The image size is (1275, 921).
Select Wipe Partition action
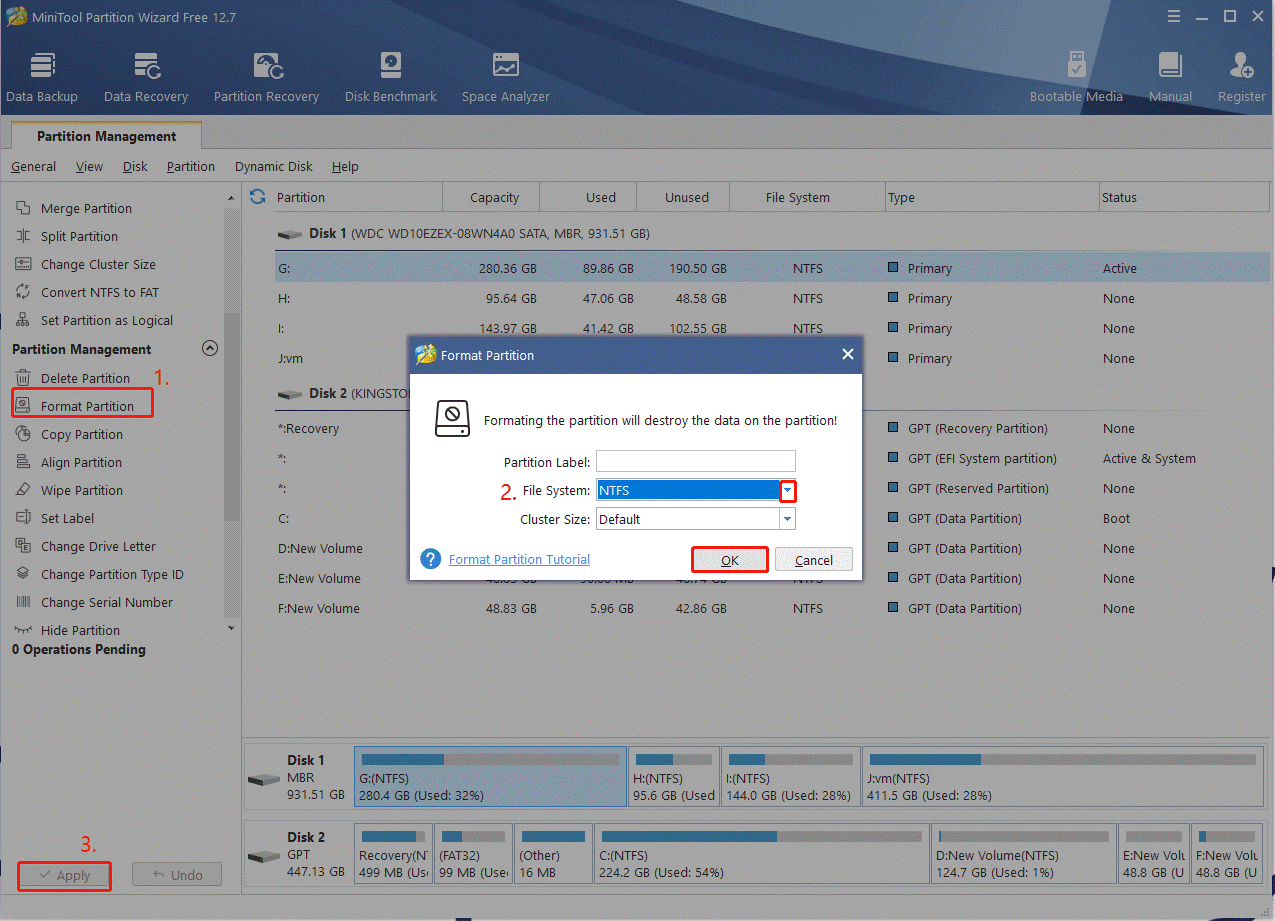point(82,490)
